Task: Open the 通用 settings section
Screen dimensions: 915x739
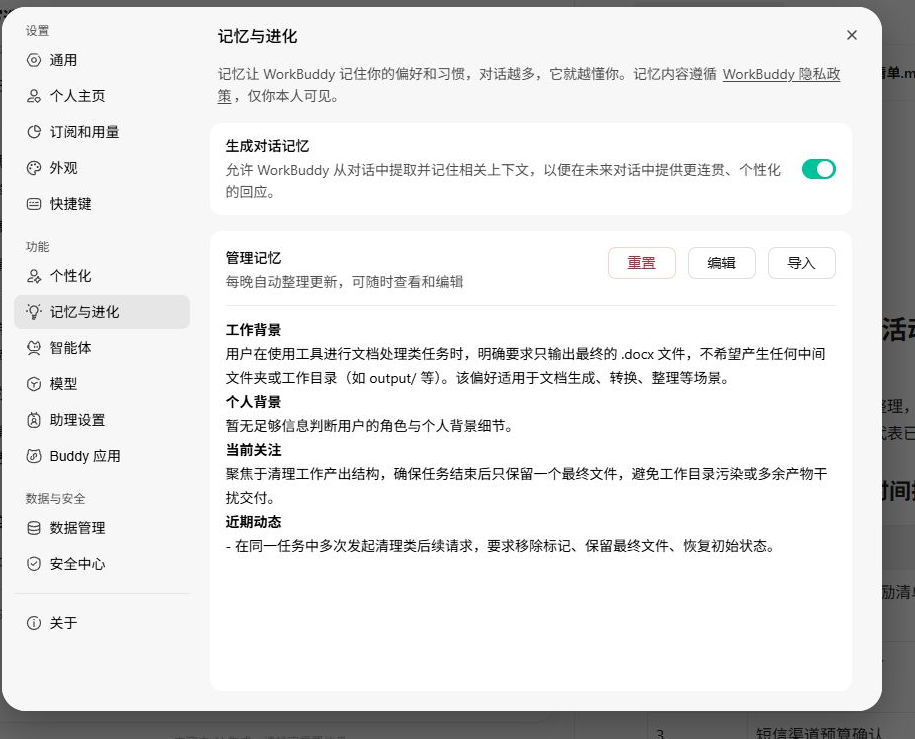Action: click(x=102, y=60)
